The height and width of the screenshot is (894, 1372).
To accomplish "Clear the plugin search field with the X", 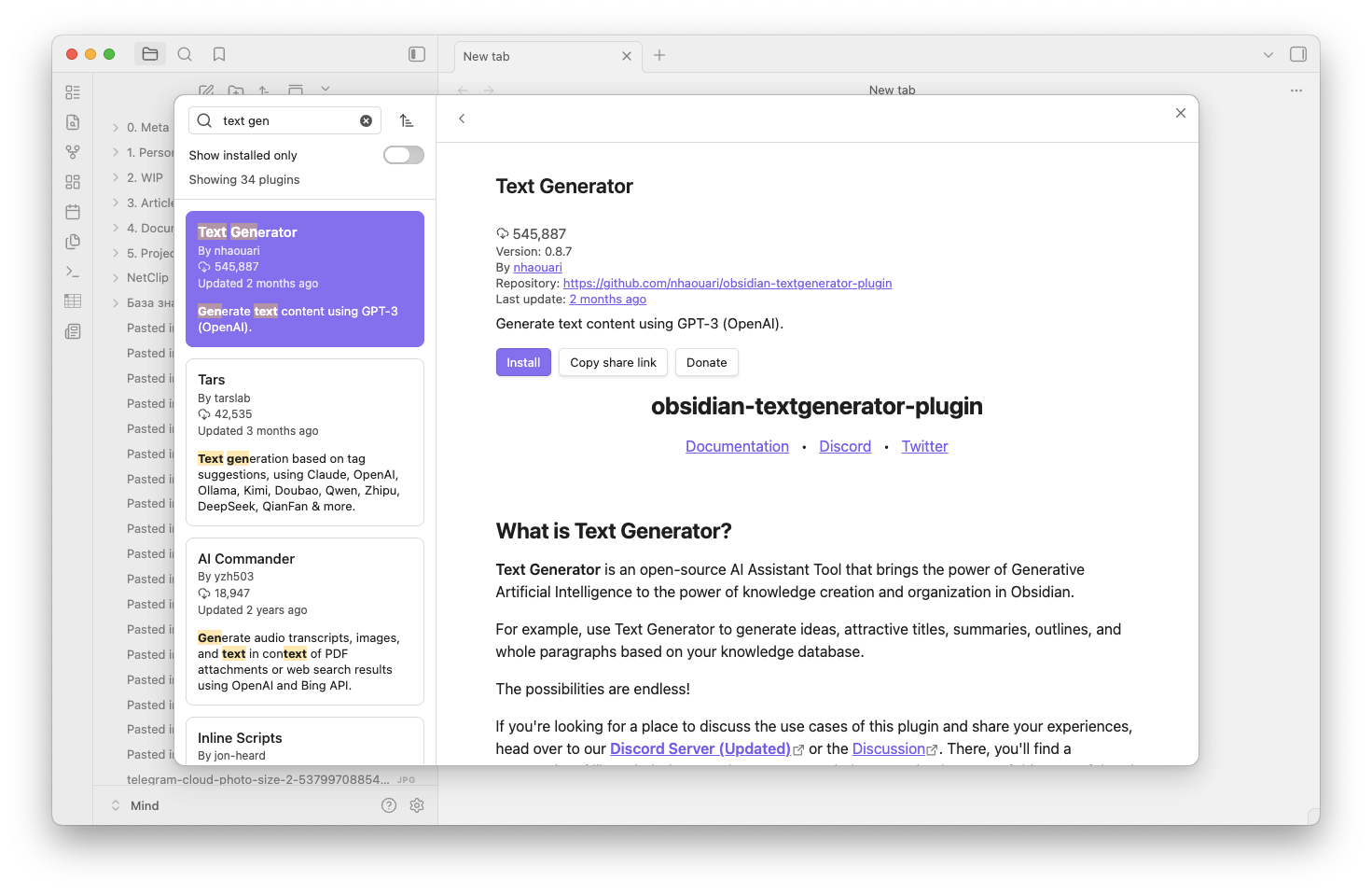I will [367, 120].
